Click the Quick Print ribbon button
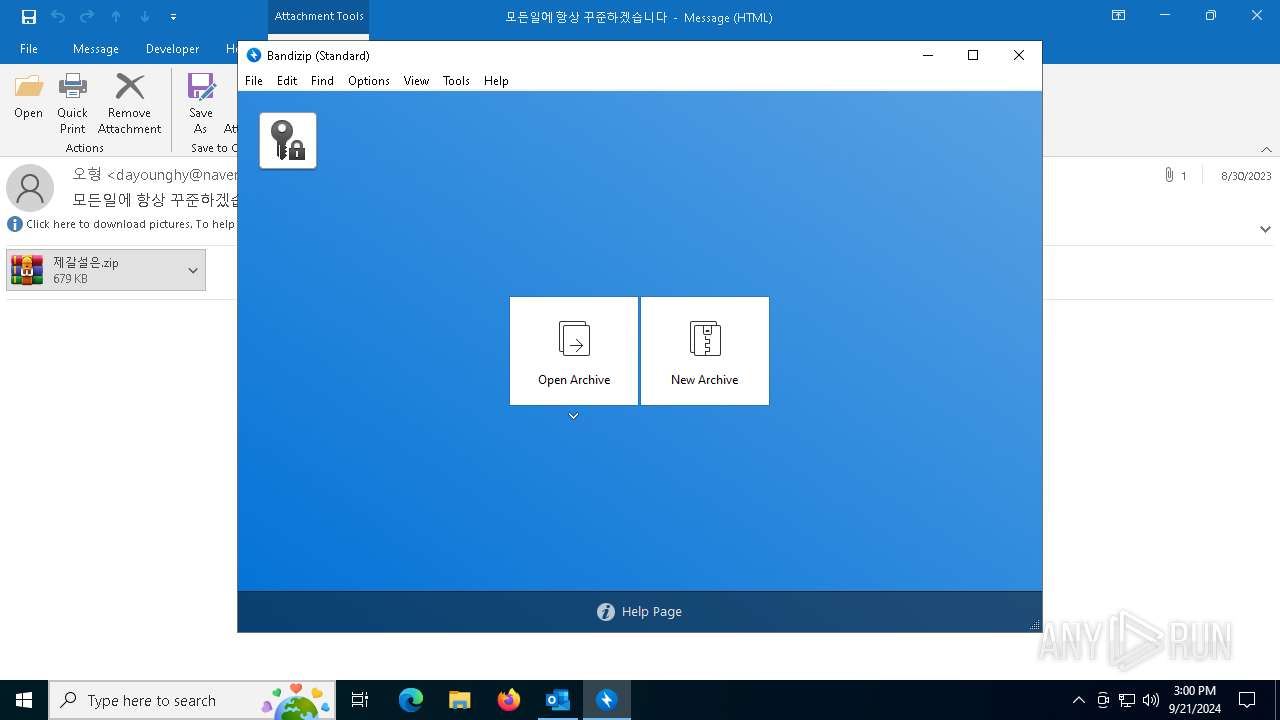This screenshot has height=720, width=1280. point(72,104)
